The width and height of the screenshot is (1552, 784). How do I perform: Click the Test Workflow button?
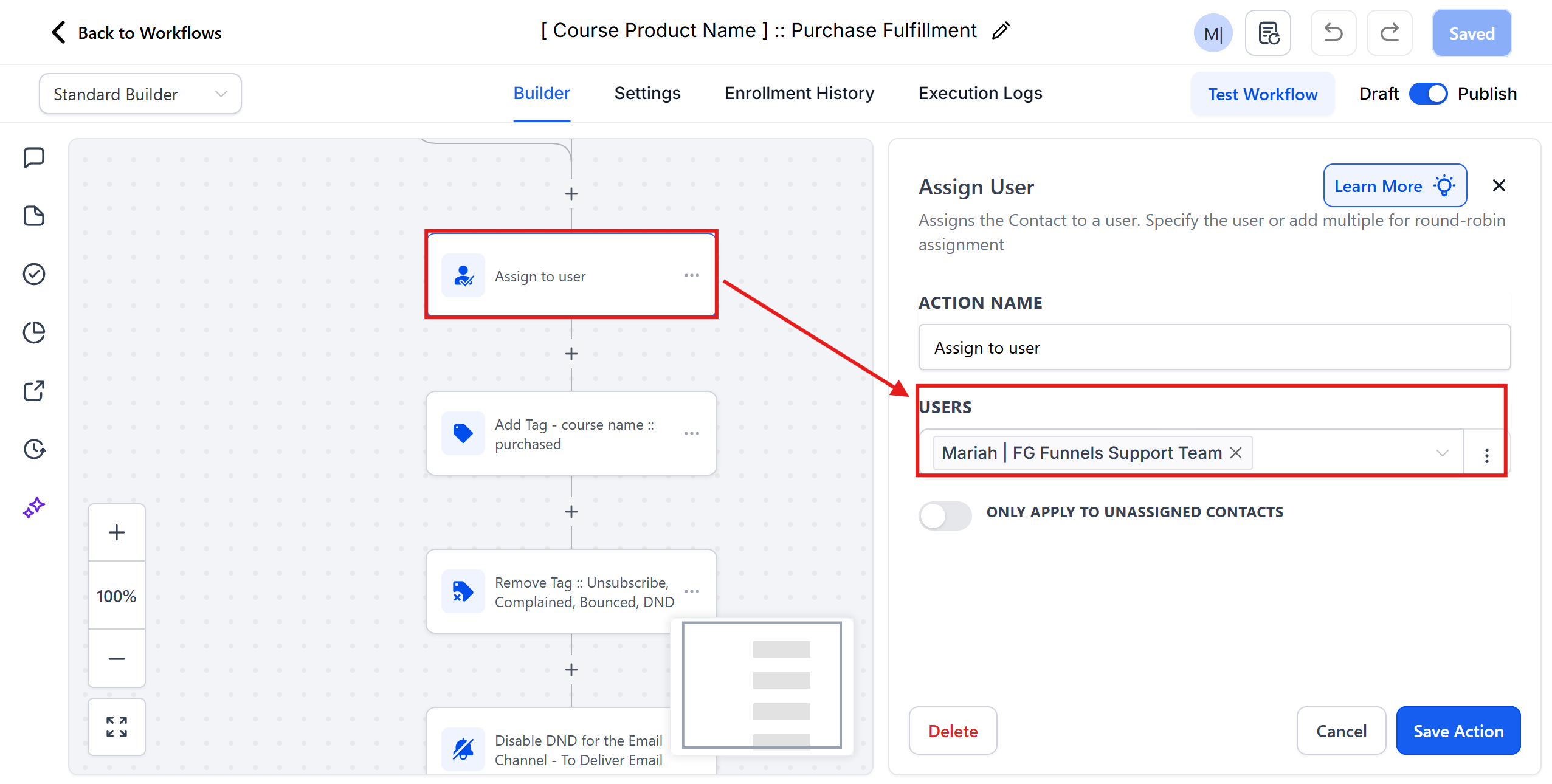[1262, 94]
